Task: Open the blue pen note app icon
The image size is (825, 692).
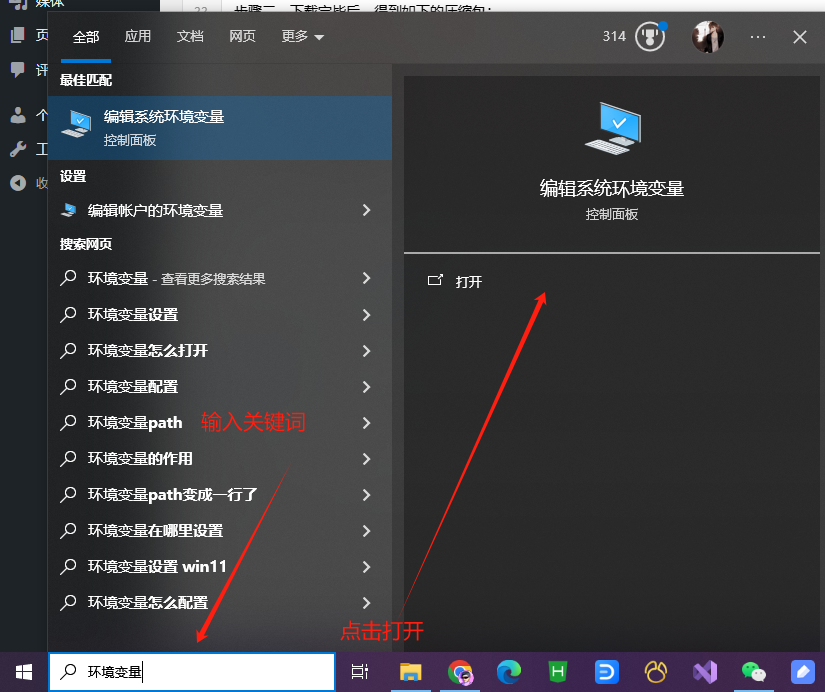Action: tap(803, 672)
